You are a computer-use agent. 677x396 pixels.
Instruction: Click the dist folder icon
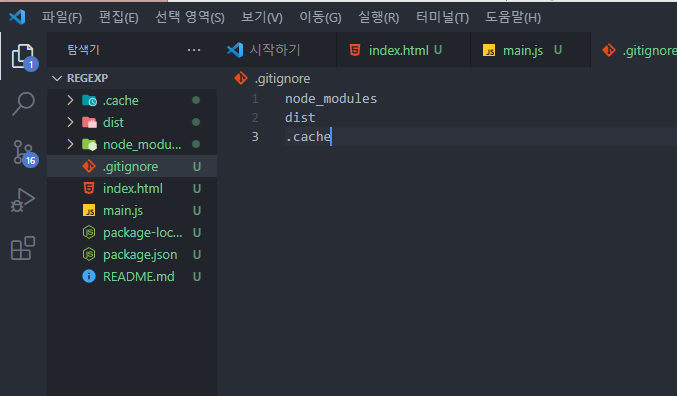[89, 122]
